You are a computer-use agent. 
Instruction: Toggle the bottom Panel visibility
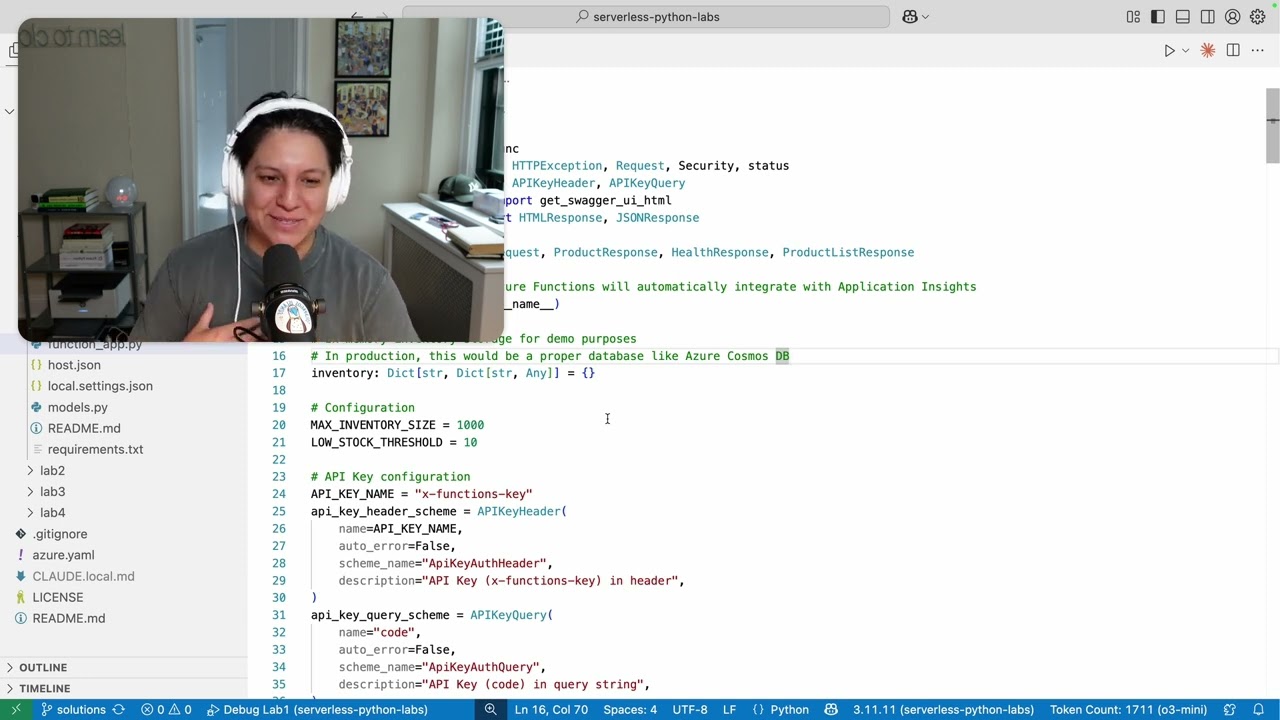click(1183, 17)
